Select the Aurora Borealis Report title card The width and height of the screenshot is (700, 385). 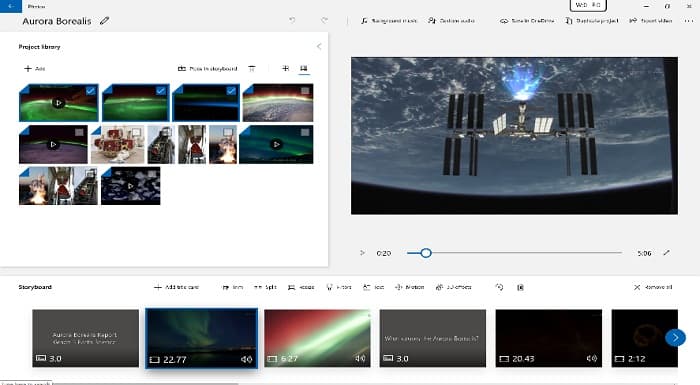85,338
